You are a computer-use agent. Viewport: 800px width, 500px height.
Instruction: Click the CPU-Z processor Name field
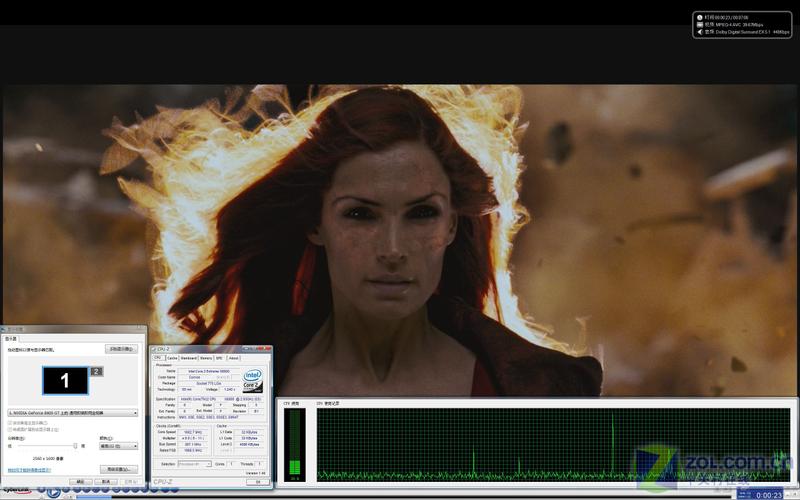208,371
